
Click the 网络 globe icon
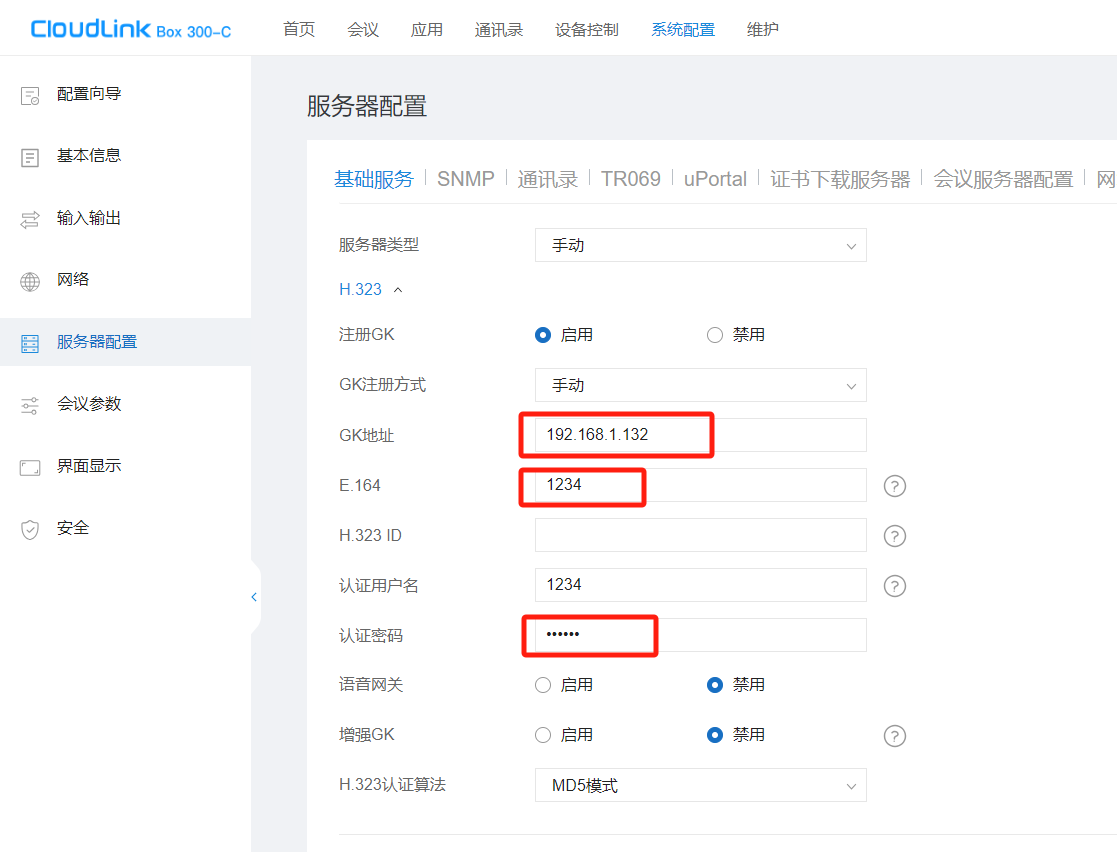pyautogui.click(x=30, y=281)
